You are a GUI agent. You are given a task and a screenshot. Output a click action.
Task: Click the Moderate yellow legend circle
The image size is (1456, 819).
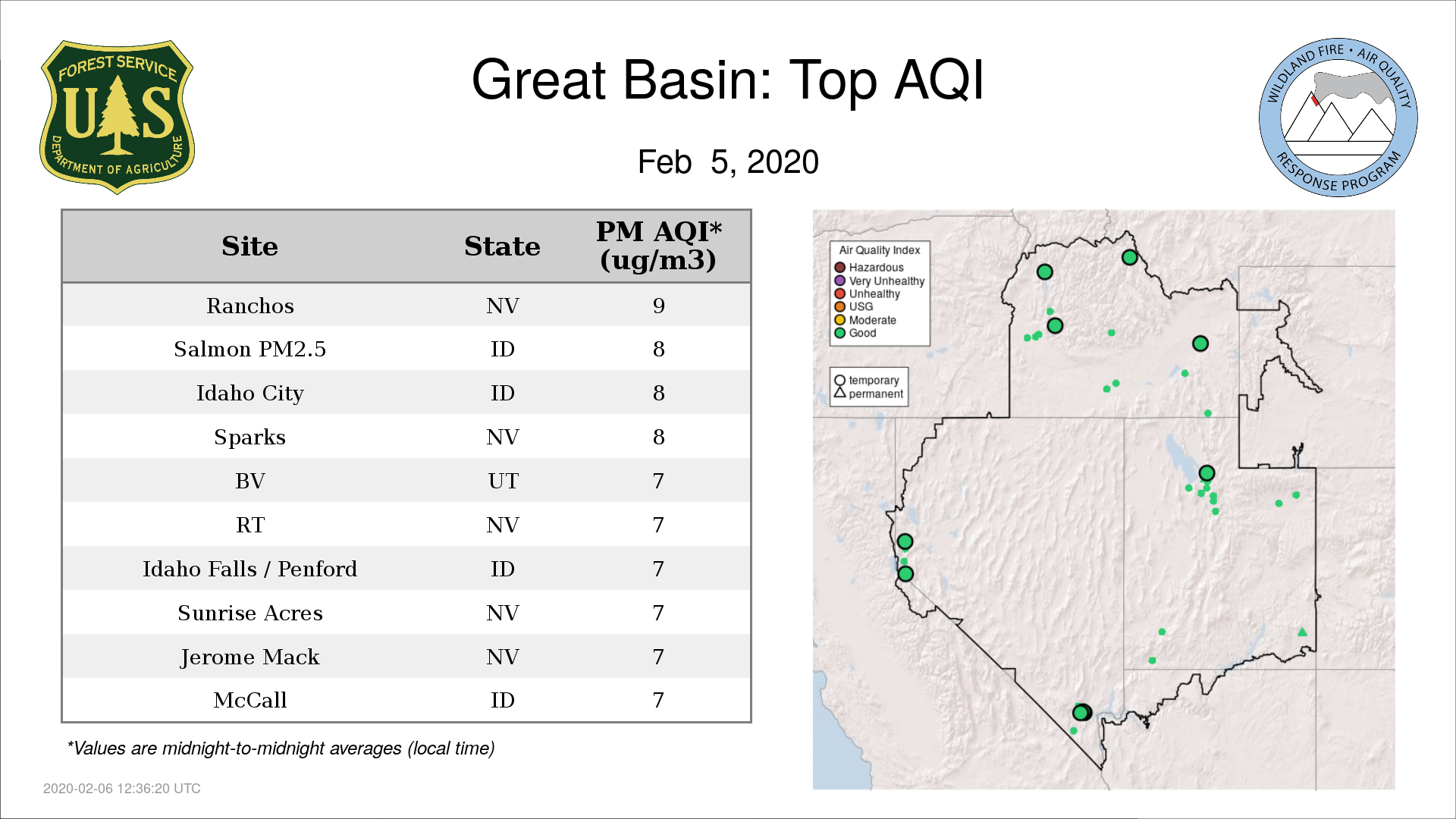pos(840,320)
